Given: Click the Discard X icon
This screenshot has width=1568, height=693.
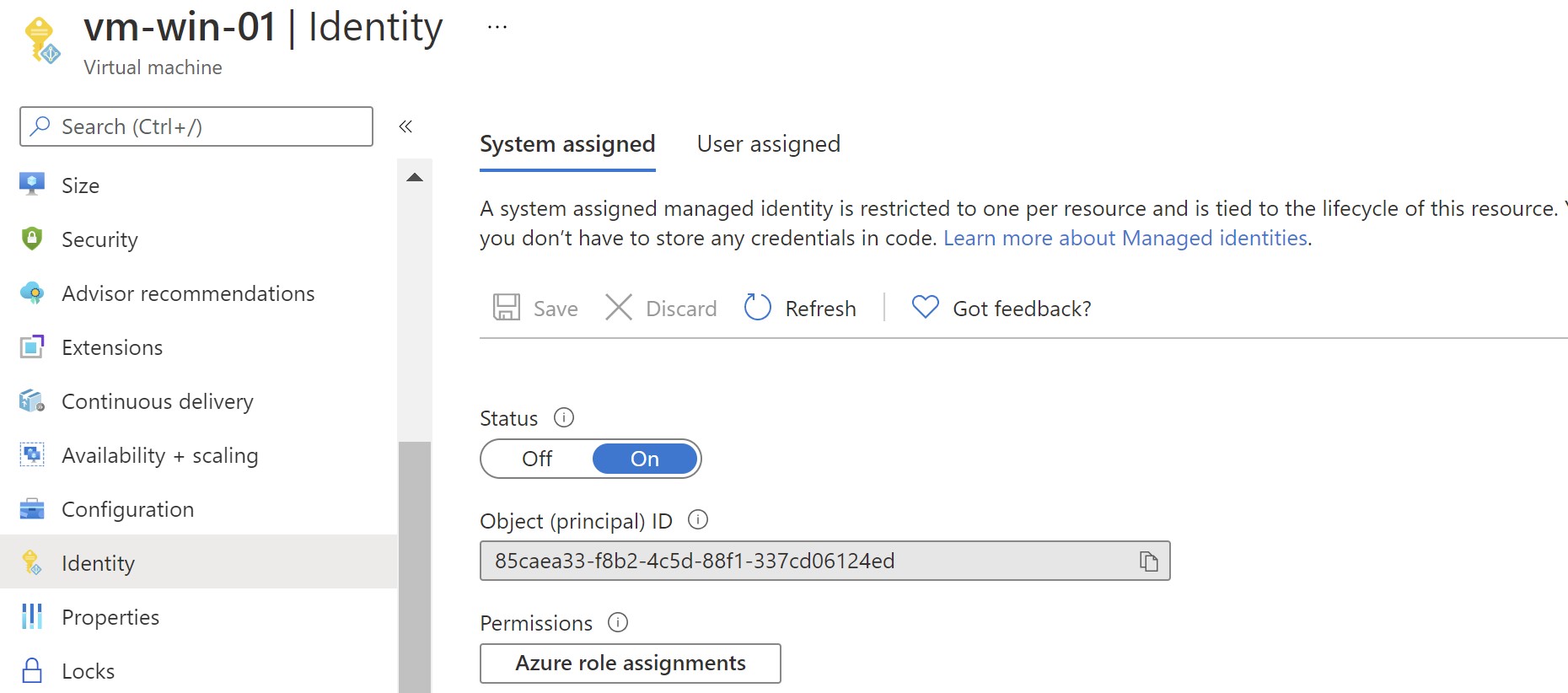Looking at the screenshot, I should click(x=619, y=307).
